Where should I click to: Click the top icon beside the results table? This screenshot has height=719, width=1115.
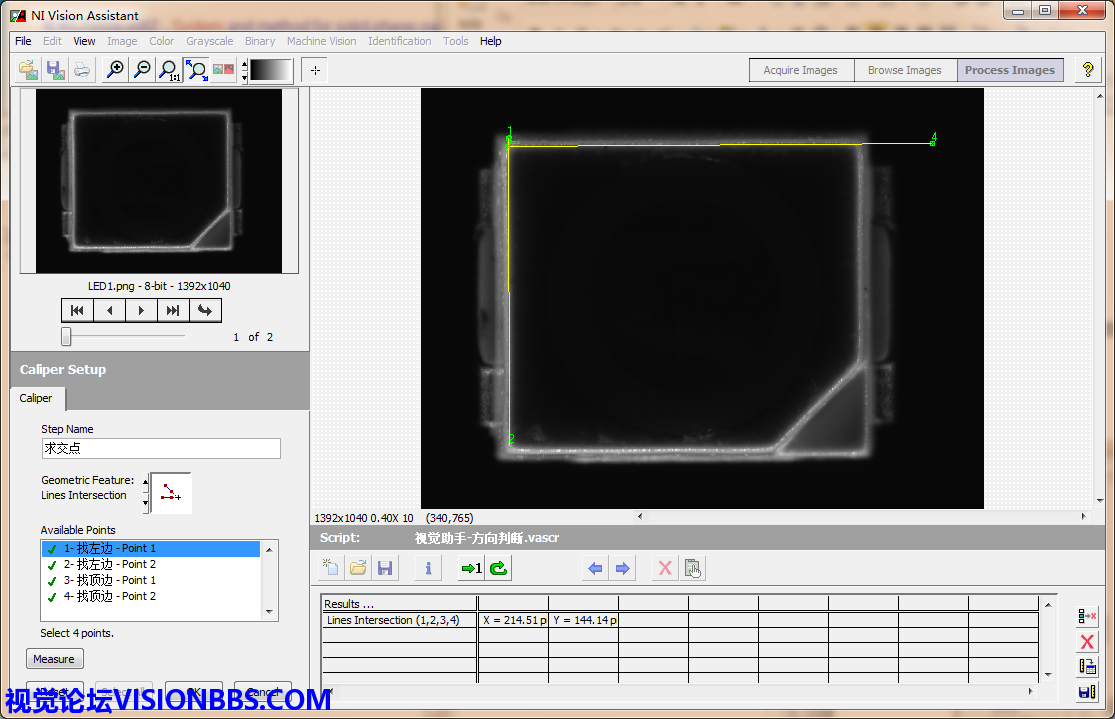click(x=1087, y=616)
